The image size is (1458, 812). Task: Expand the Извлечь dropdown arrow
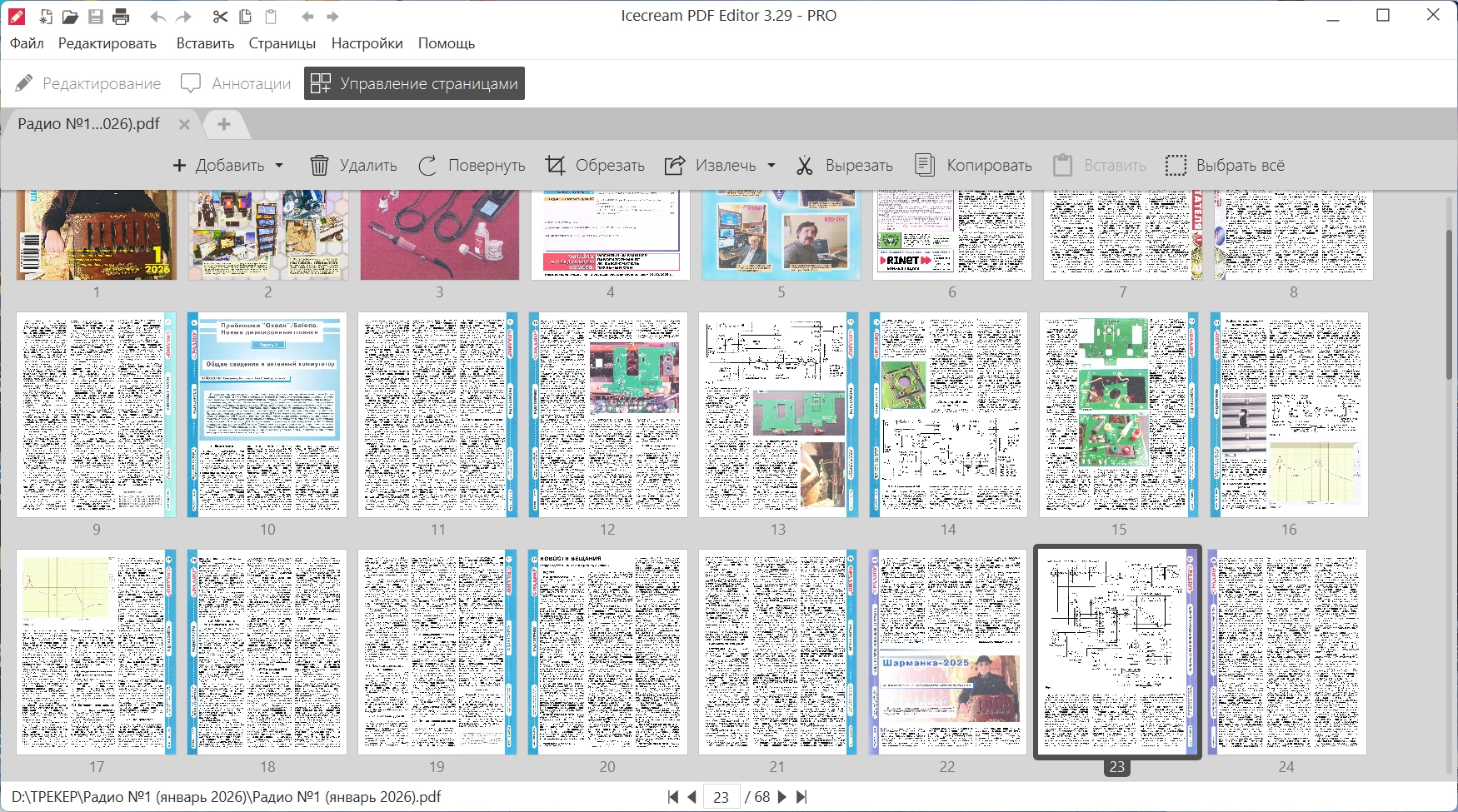(x=771, y=166)
